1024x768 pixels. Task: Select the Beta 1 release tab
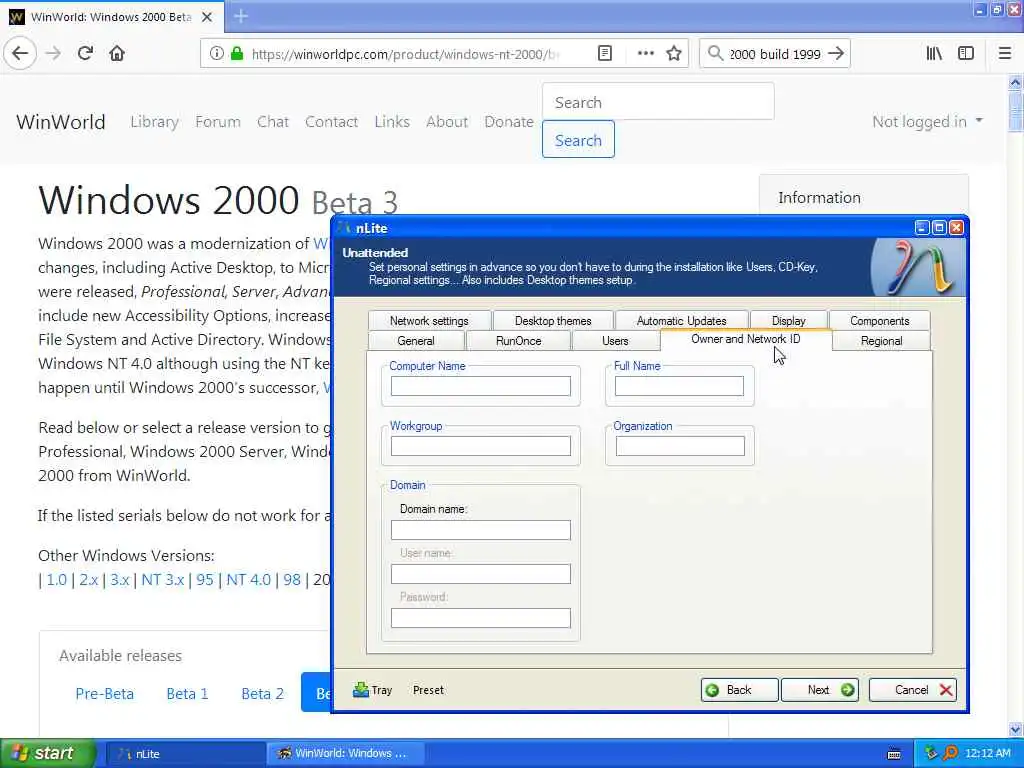187,694
